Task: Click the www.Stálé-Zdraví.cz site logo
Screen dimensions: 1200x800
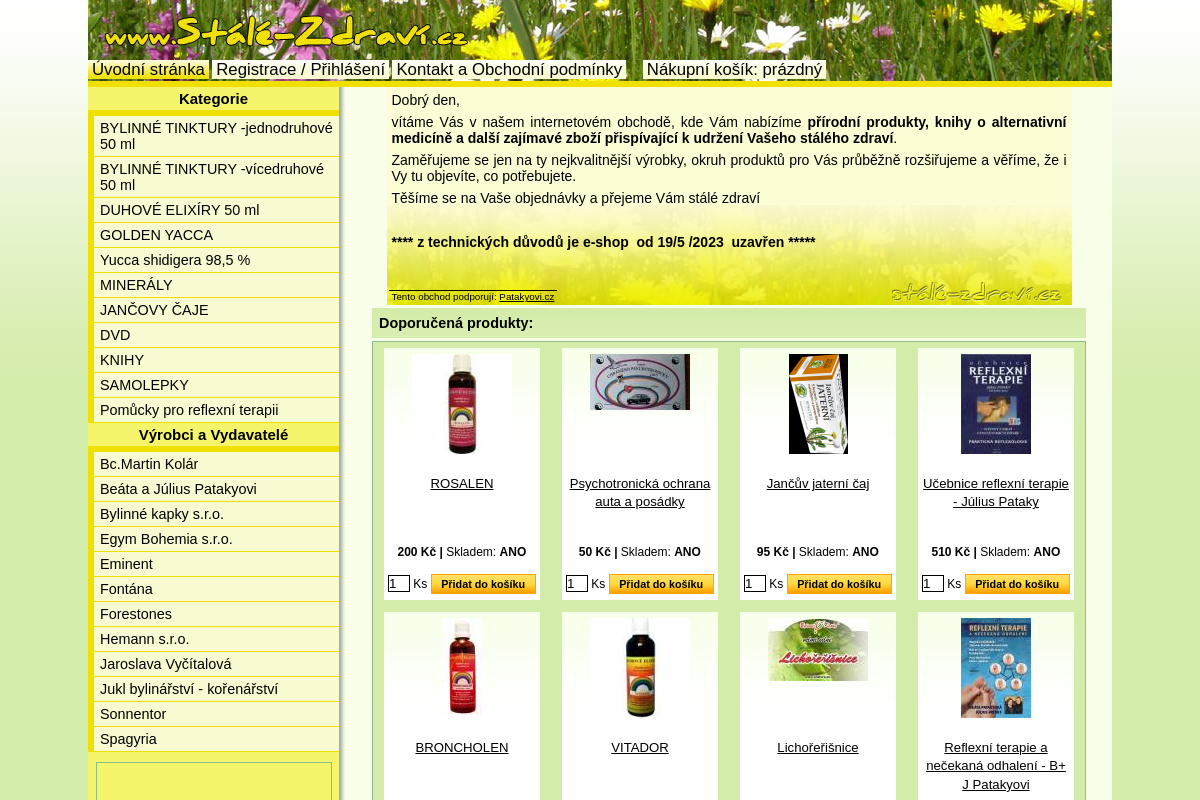Action: coord(286,32)
